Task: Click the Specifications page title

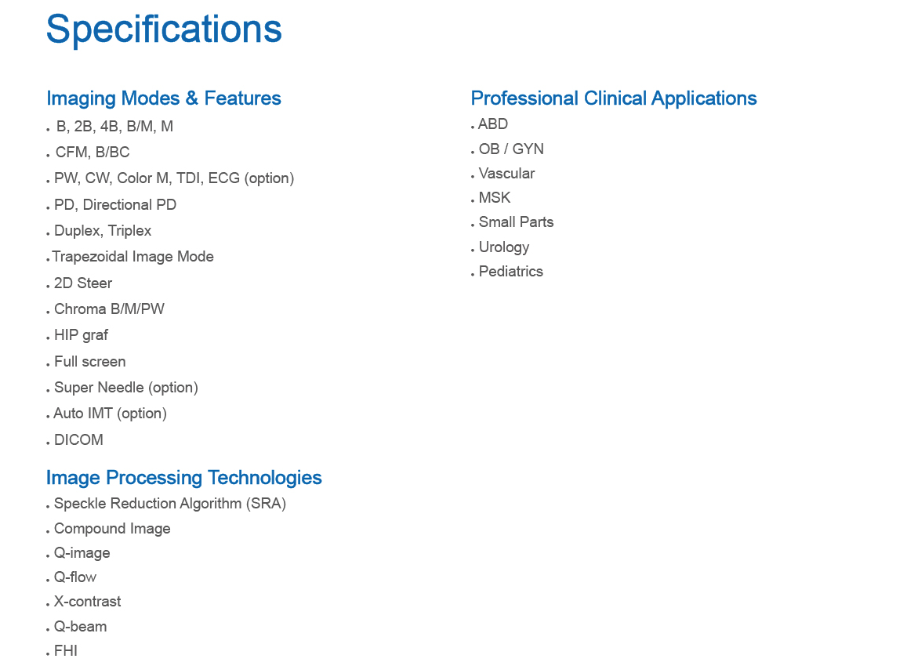Action: point(164,29)
